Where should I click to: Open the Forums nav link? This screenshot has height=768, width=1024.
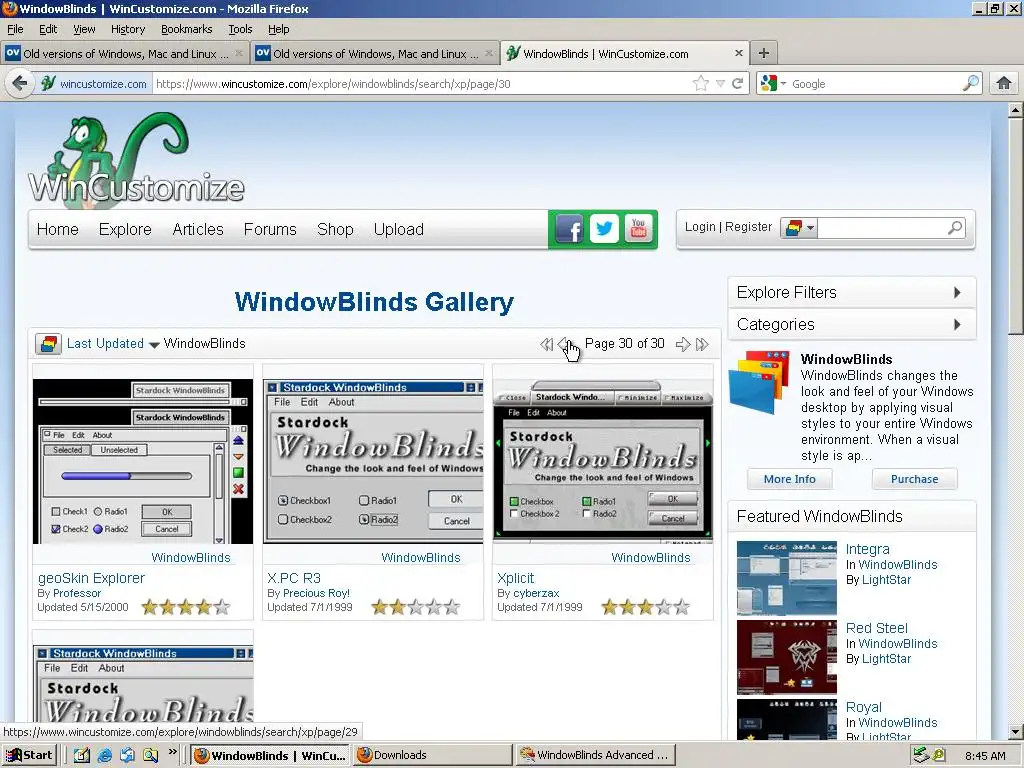[270, 229]
